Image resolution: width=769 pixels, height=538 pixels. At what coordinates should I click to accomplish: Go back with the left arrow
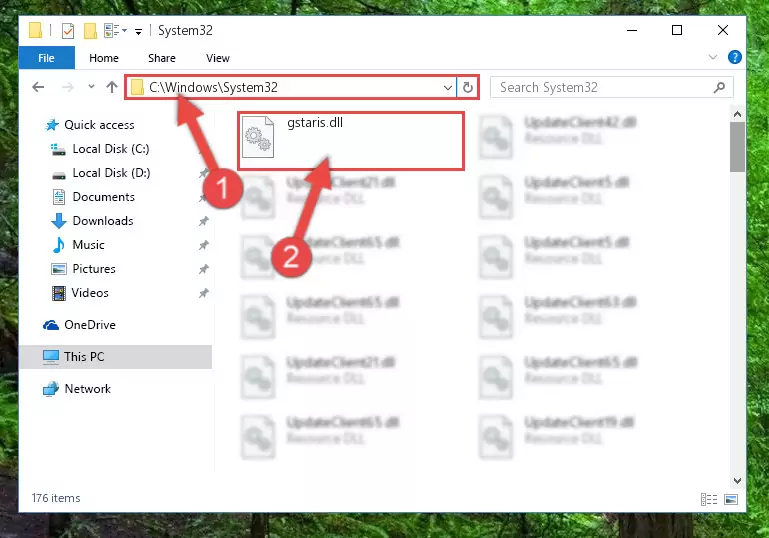tap(38, 87)
